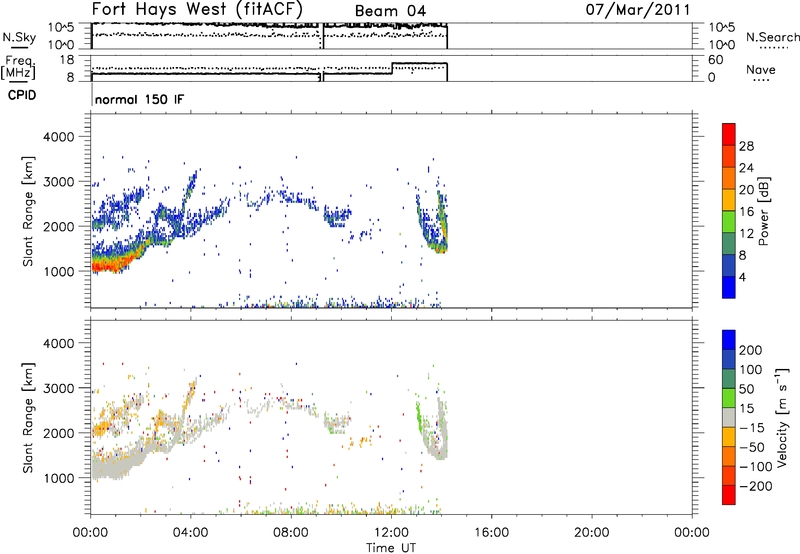
Task: Click the "CPID" label
Action: click(22, 95)
